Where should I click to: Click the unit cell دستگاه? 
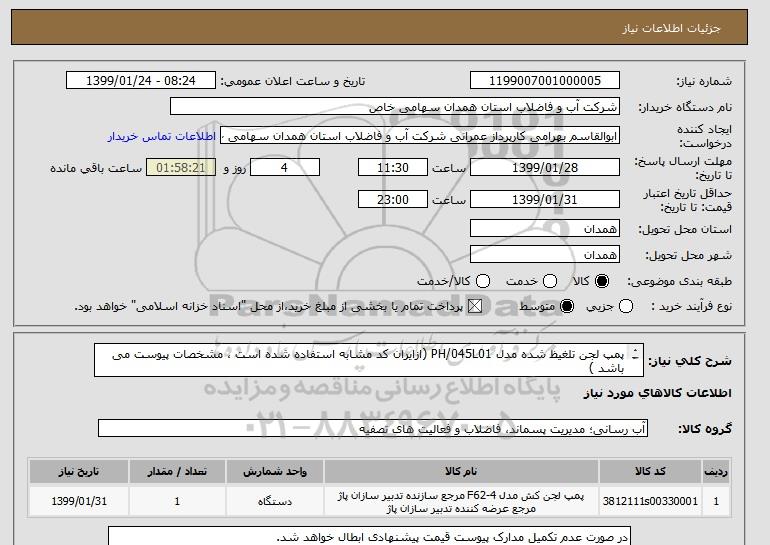275,501
